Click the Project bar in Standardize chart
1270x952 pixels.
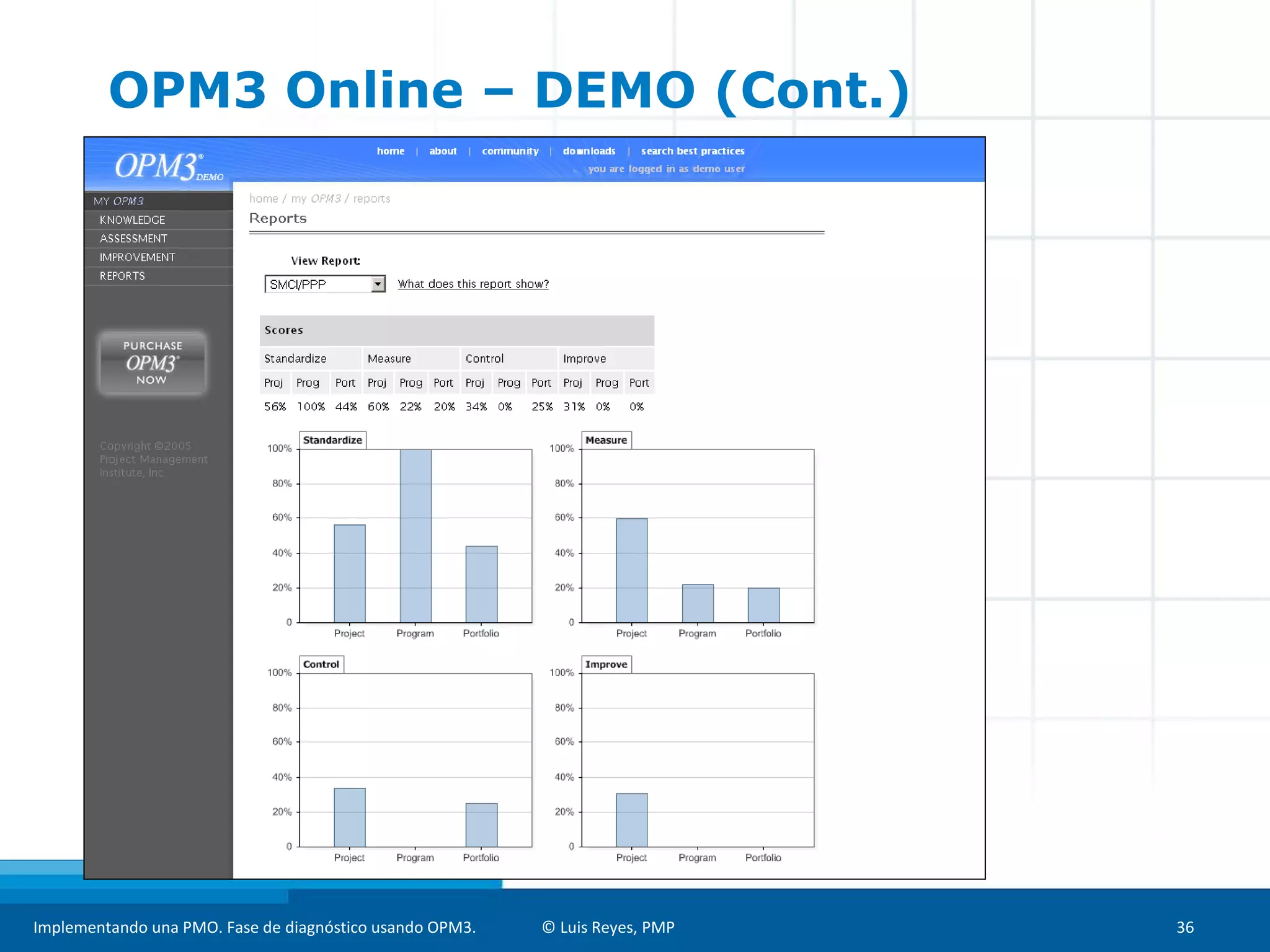[x=350, y=574]
